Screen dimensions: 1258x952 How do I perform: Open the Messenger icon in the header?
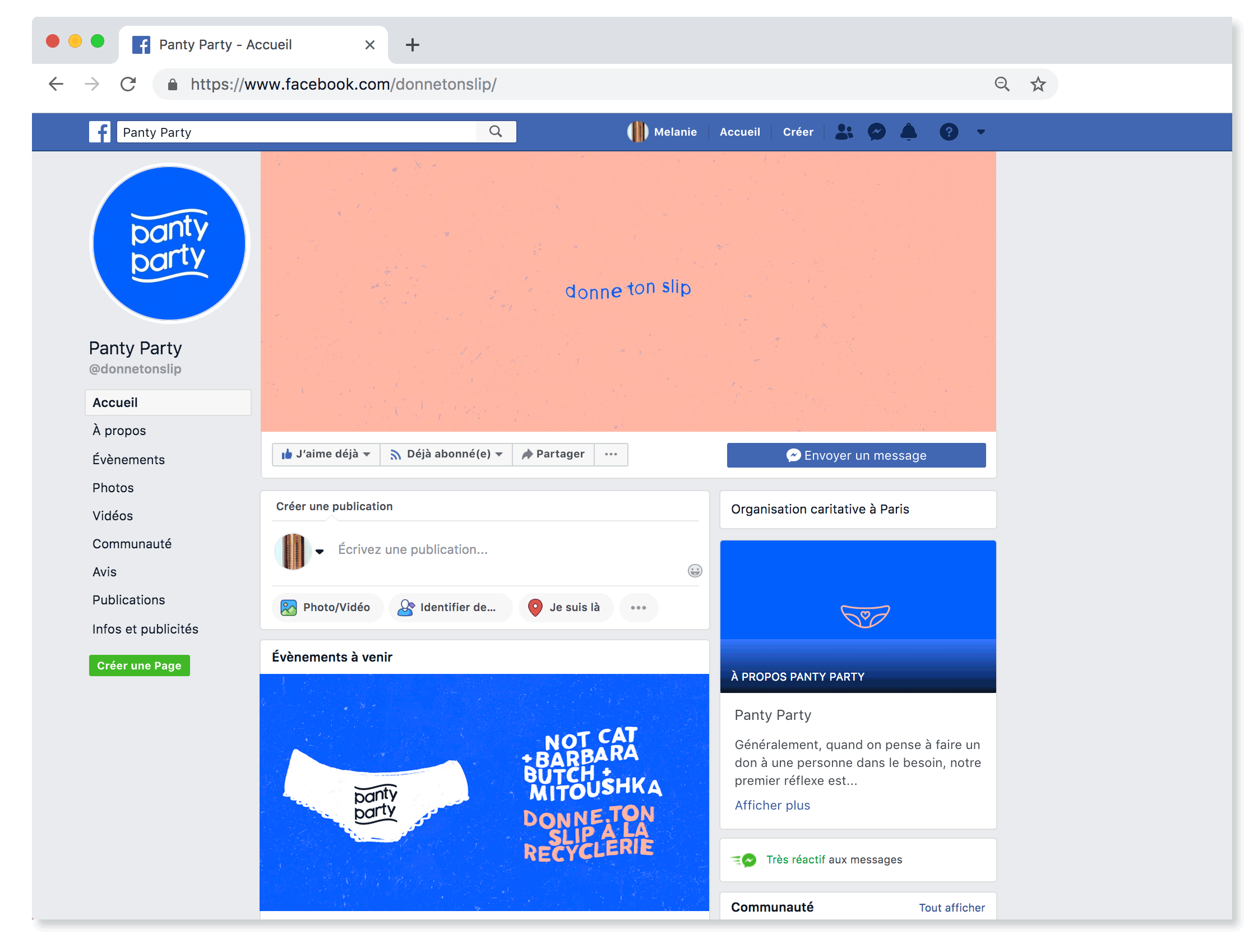tap(876, 132)
